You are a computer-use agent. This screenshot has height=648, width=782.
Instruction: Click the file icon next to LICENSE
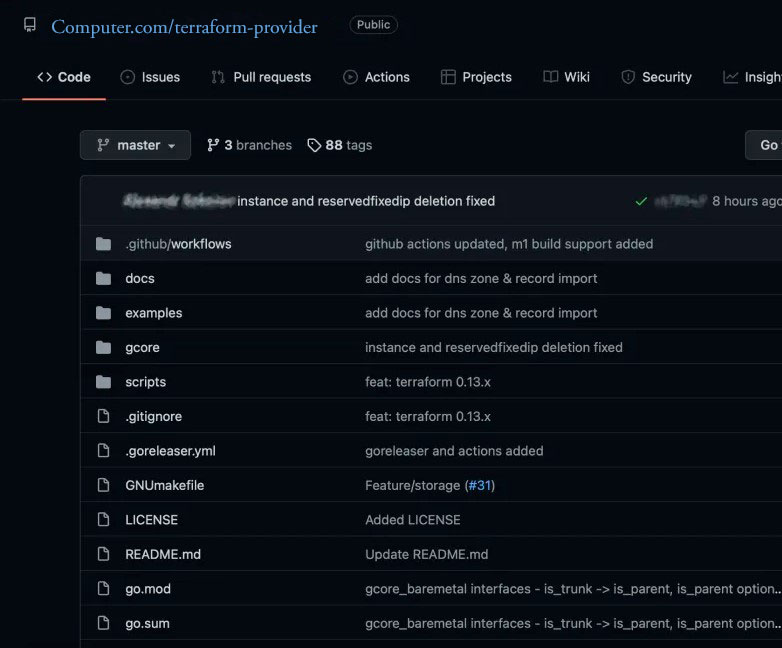click(x=103, y=520)
